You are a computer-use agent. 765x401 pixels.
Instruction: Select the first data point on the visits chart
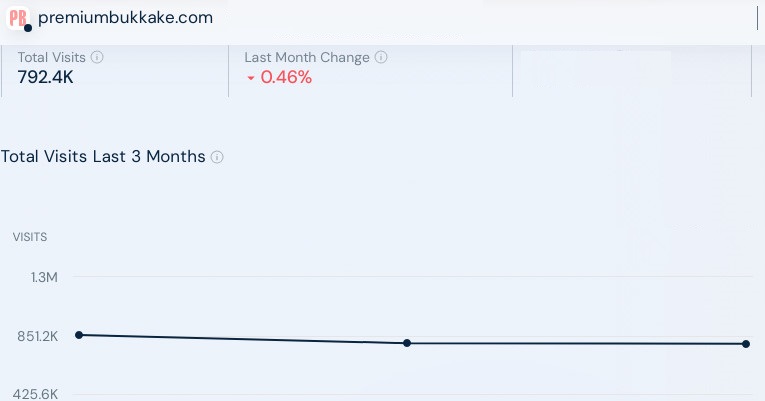79,335
